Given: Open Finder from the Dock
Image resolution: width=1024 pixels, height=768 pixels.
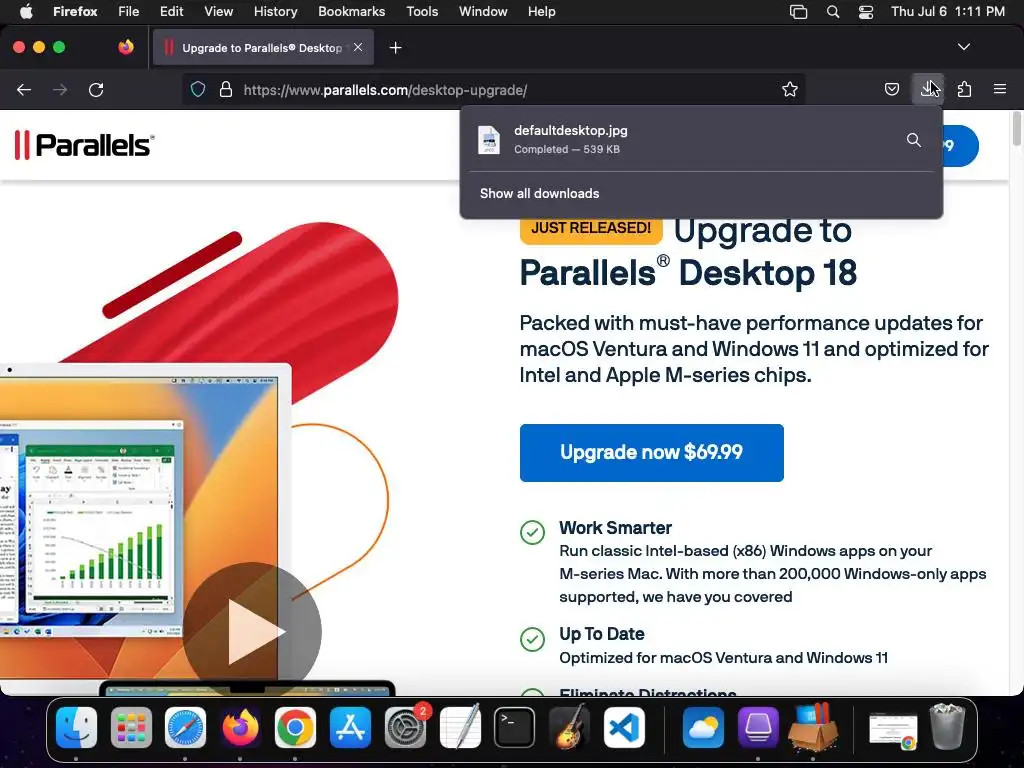Looking at the screenshot, I should pos(76,727).
